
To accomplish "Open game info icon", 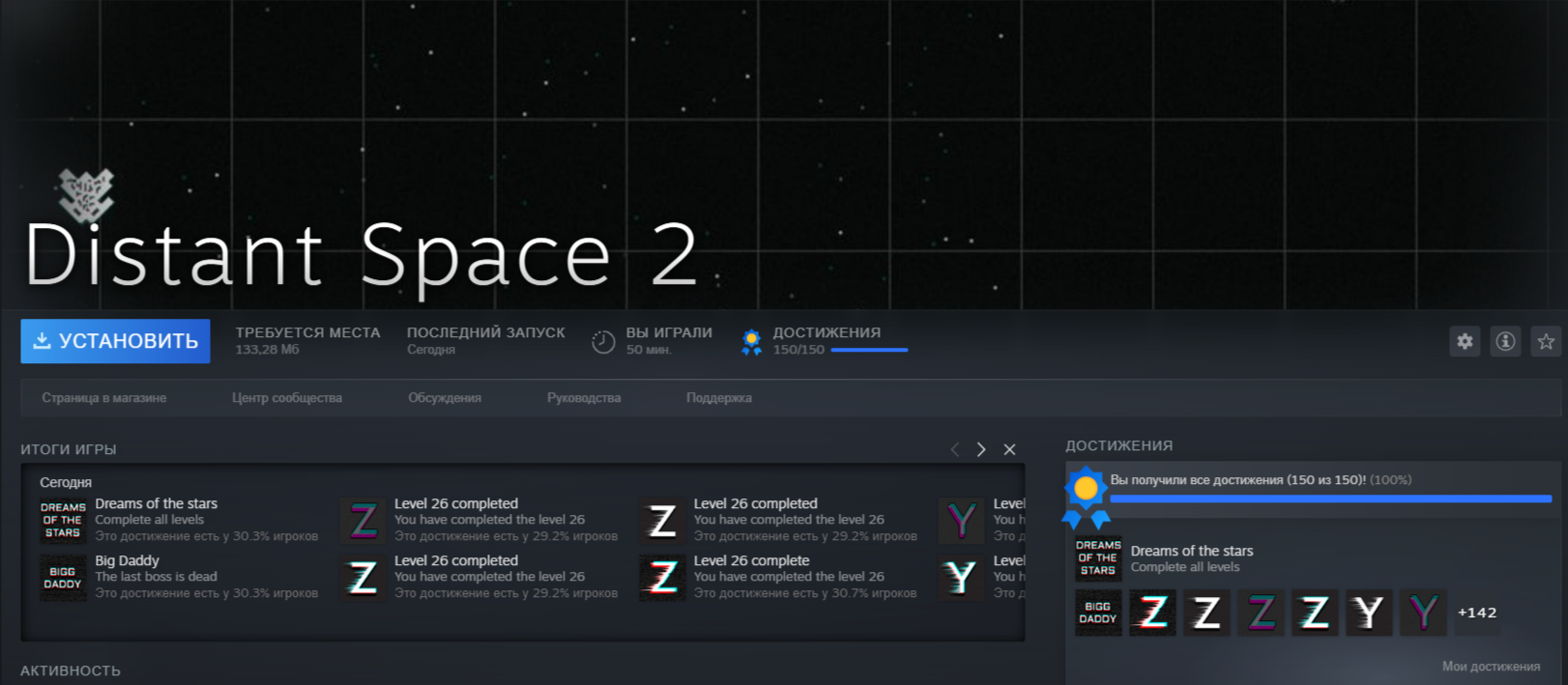I will [x=1505, y=341].
